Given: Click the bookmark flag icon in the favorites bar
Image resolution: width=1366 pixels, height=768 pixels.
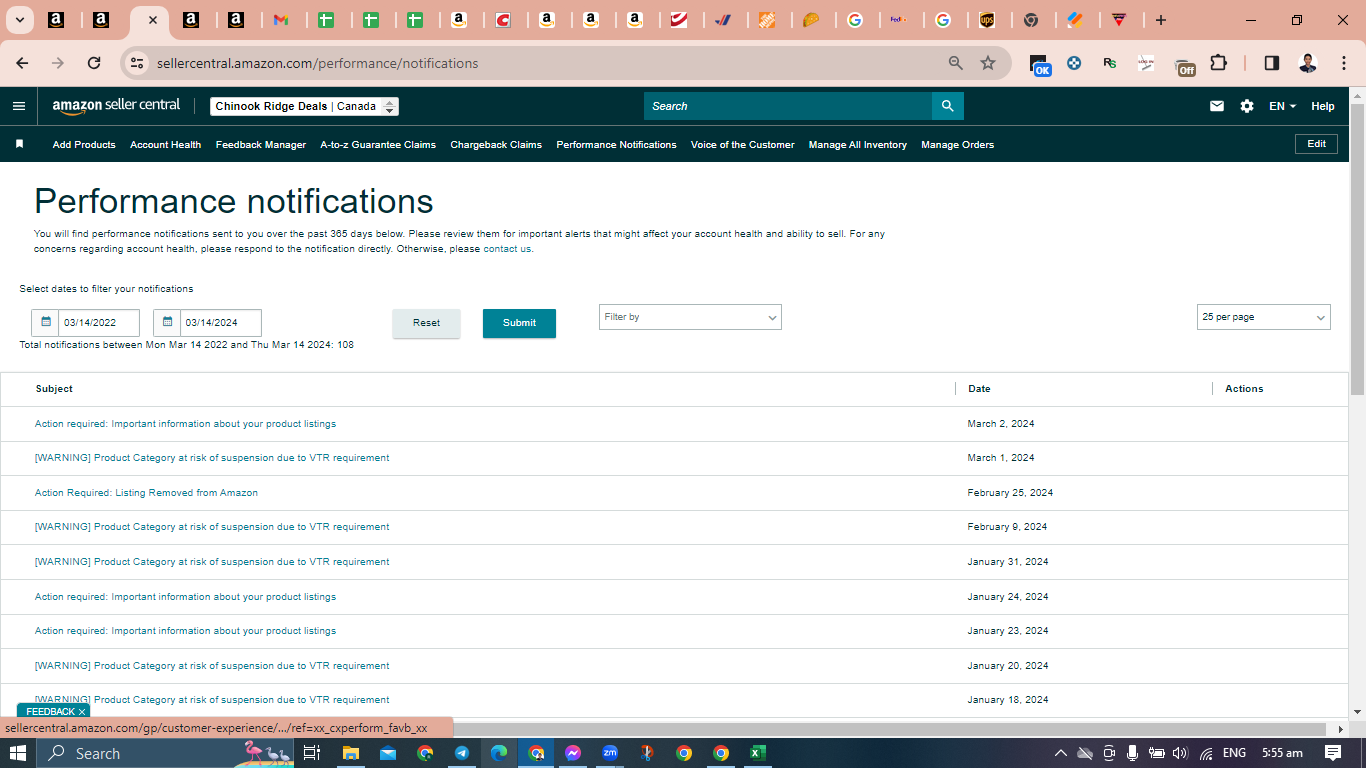Looking at the screenshot, I should (x=19, y=144).
